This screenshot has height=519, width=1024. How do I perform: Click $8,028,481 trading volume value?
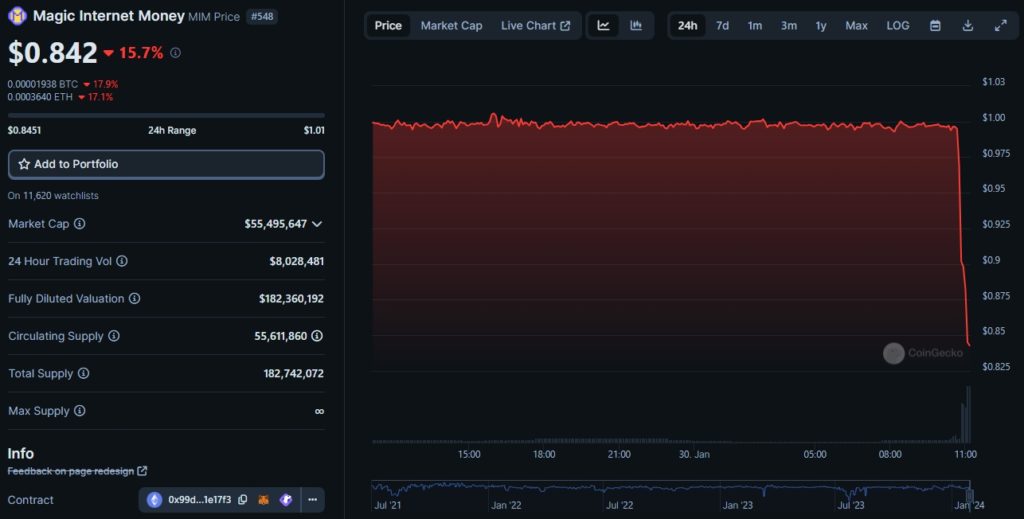(x=296, y=261)
